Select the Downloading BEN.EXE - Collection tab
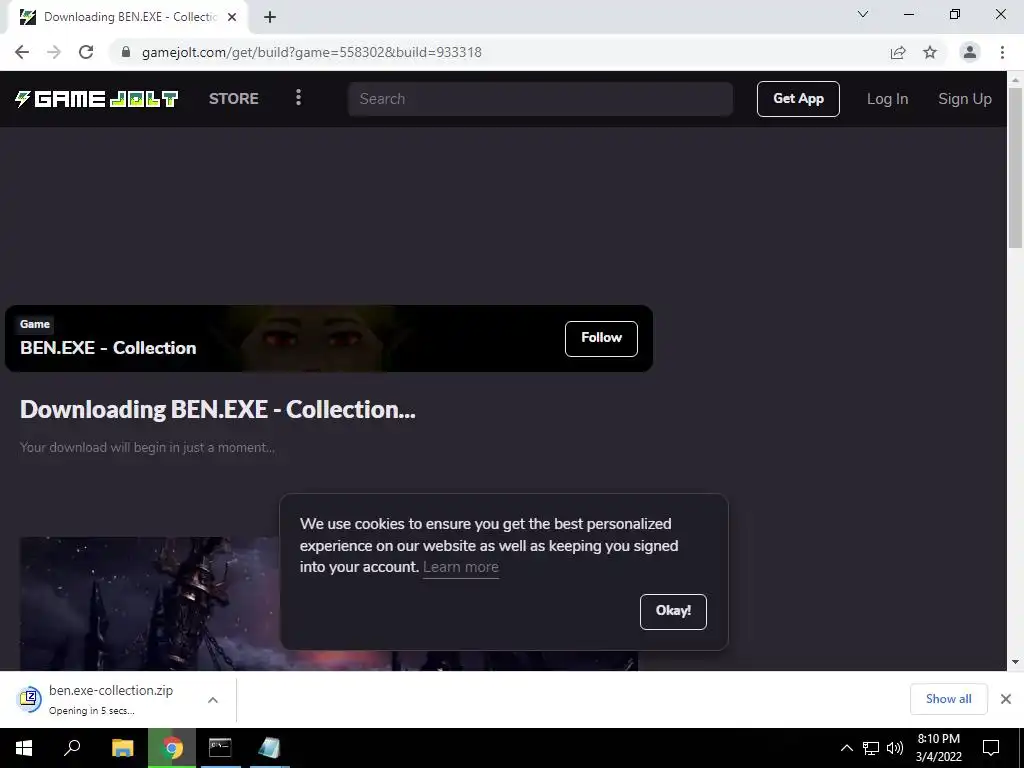Image resolution: width=1024 pixels, height=768 pixels. (x=128, y=17)
